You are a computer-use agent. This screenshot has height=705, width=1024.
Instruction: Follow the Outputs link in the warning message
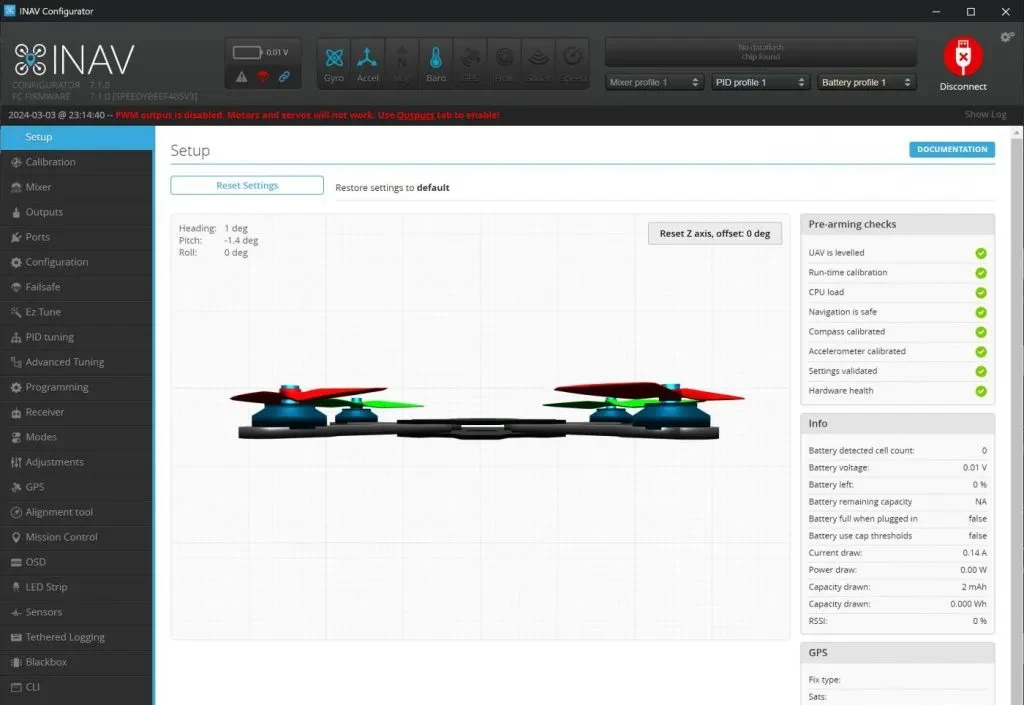click(415, 115)
